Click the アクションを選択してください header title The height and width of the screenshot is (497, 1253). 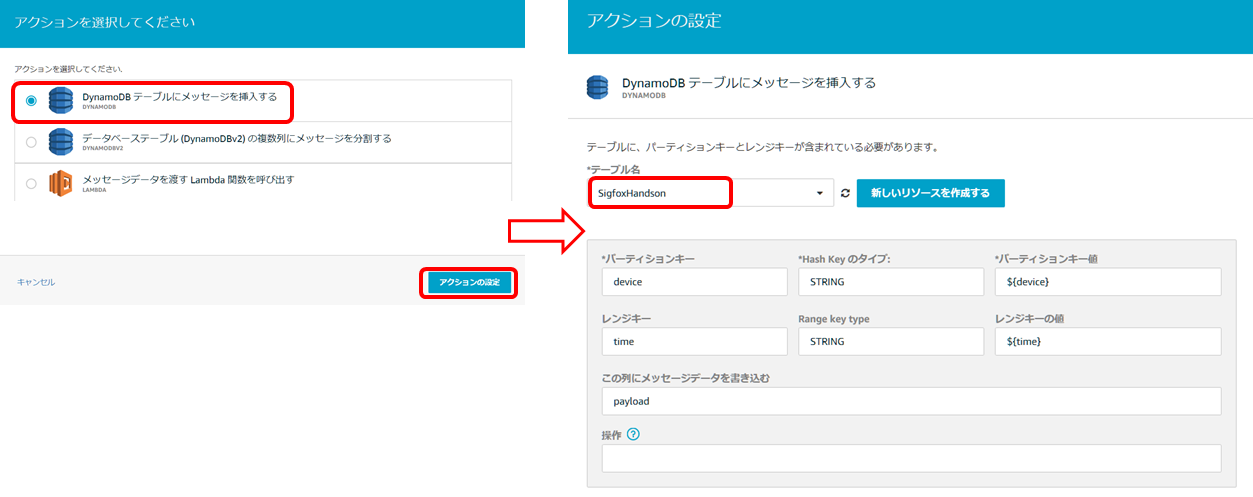[105, 20]
